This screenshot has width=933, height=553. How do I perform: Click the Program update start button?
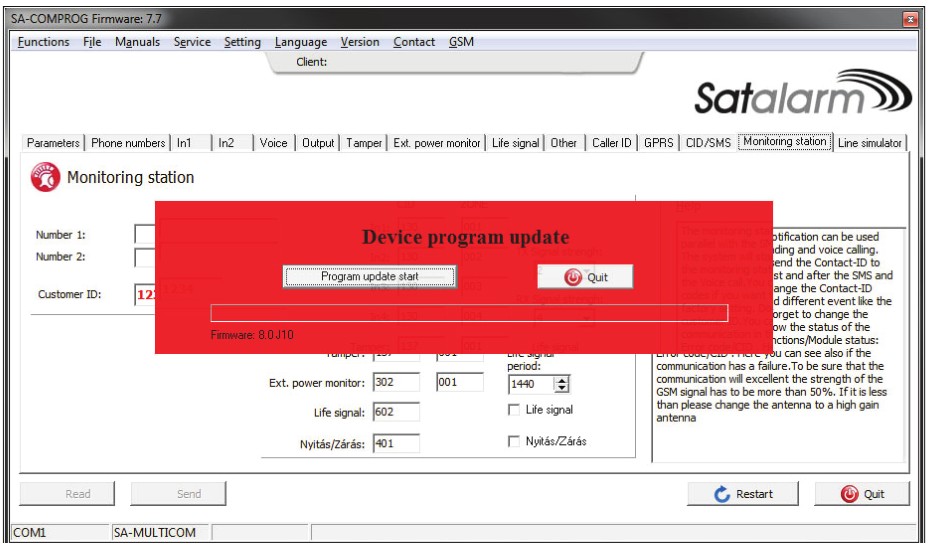(x=370, y=276)
